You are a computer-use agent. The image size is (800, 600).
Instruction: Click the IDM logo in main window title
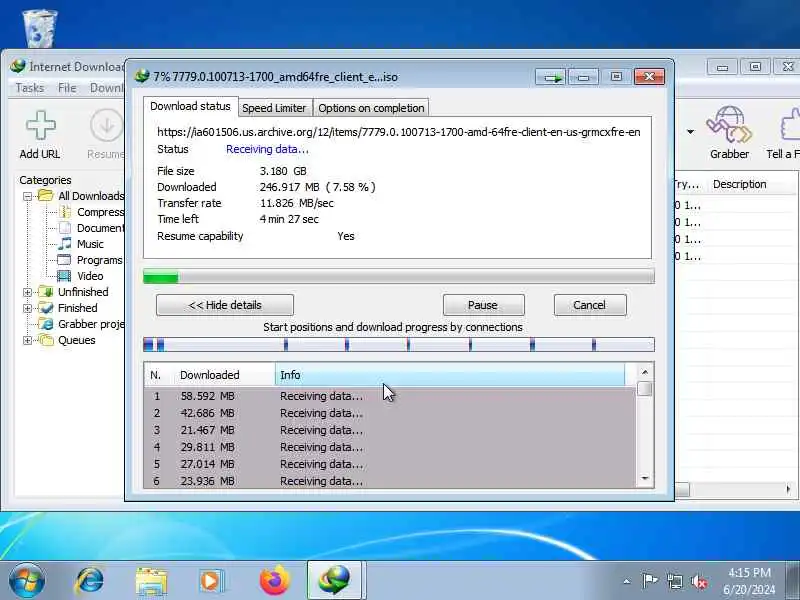click(18, 66)
